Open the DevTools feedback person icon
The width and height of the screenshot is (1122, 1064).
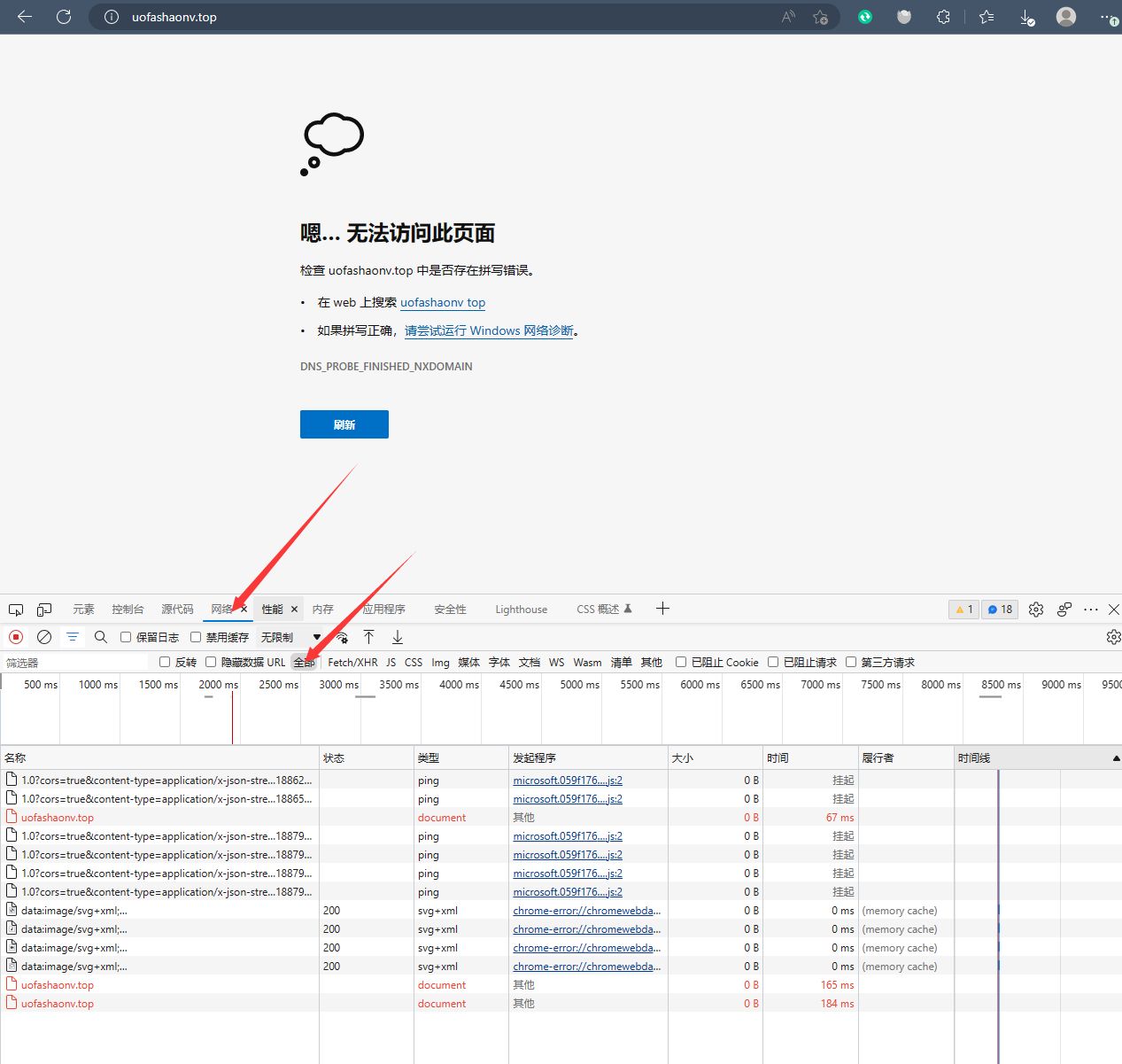tap(1064, 610)
